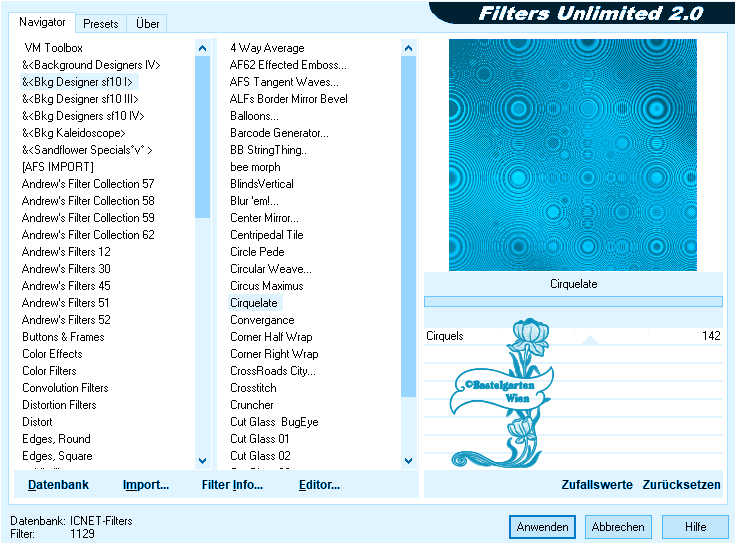This screenshot has width=735, height=543.
Task: Select &<Bkg Designer sf10 I> category
Action: point(77,82)
